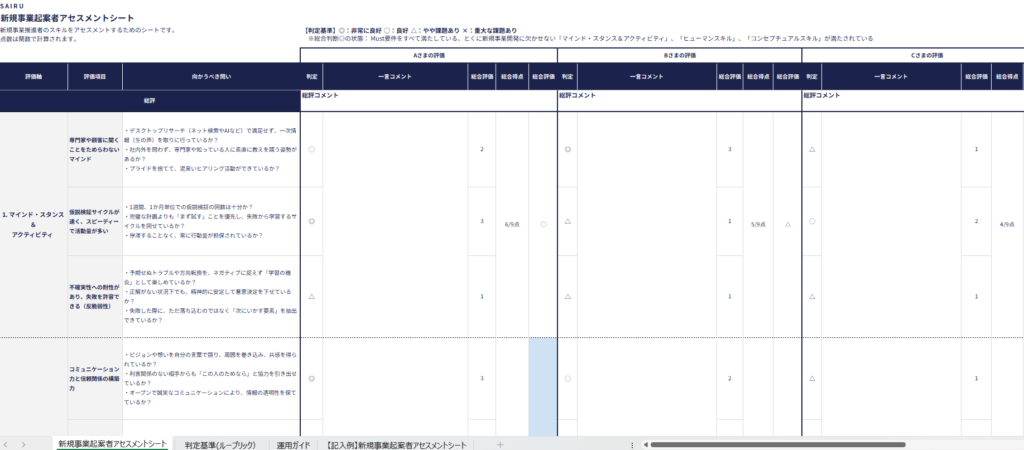
Task: Select the 新規事業起案者アセスメントシート title cell
Action: click(x=67, y=18)
